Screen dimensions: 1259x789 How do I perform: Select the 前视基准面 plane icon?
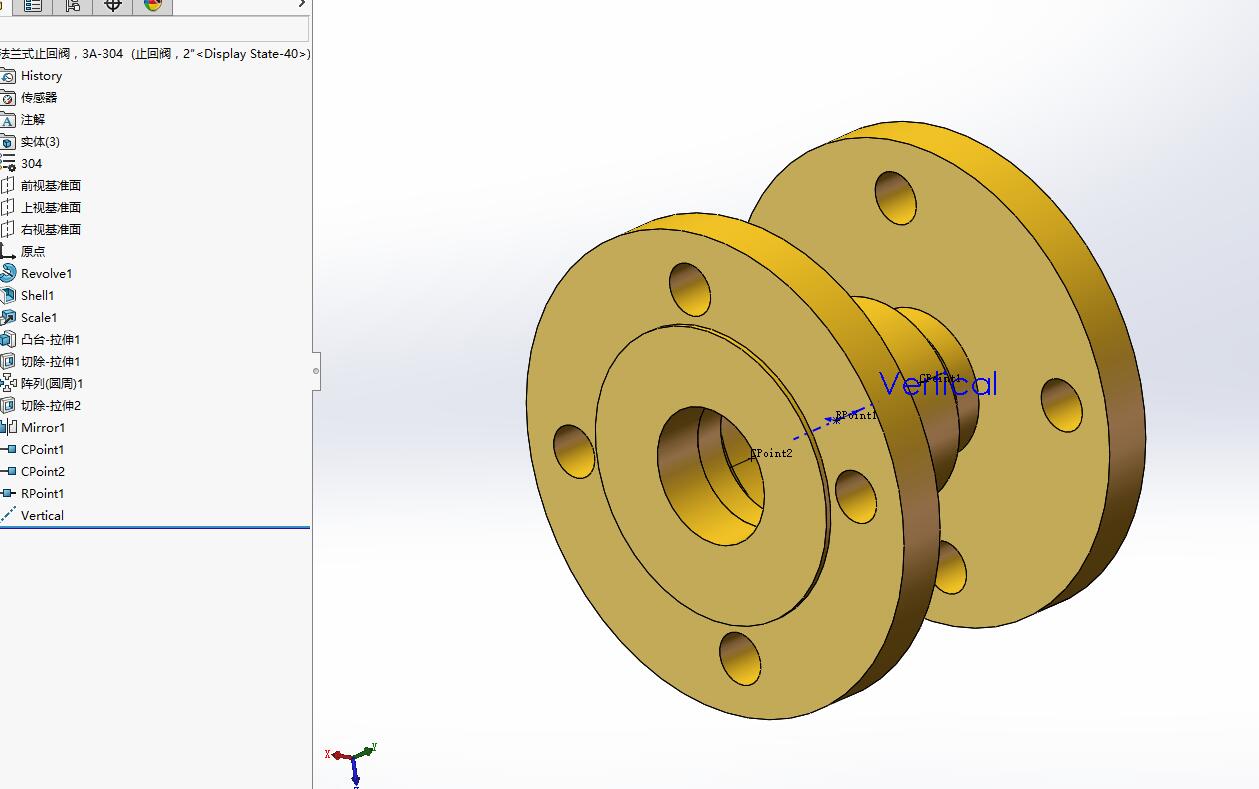[8, 186]
